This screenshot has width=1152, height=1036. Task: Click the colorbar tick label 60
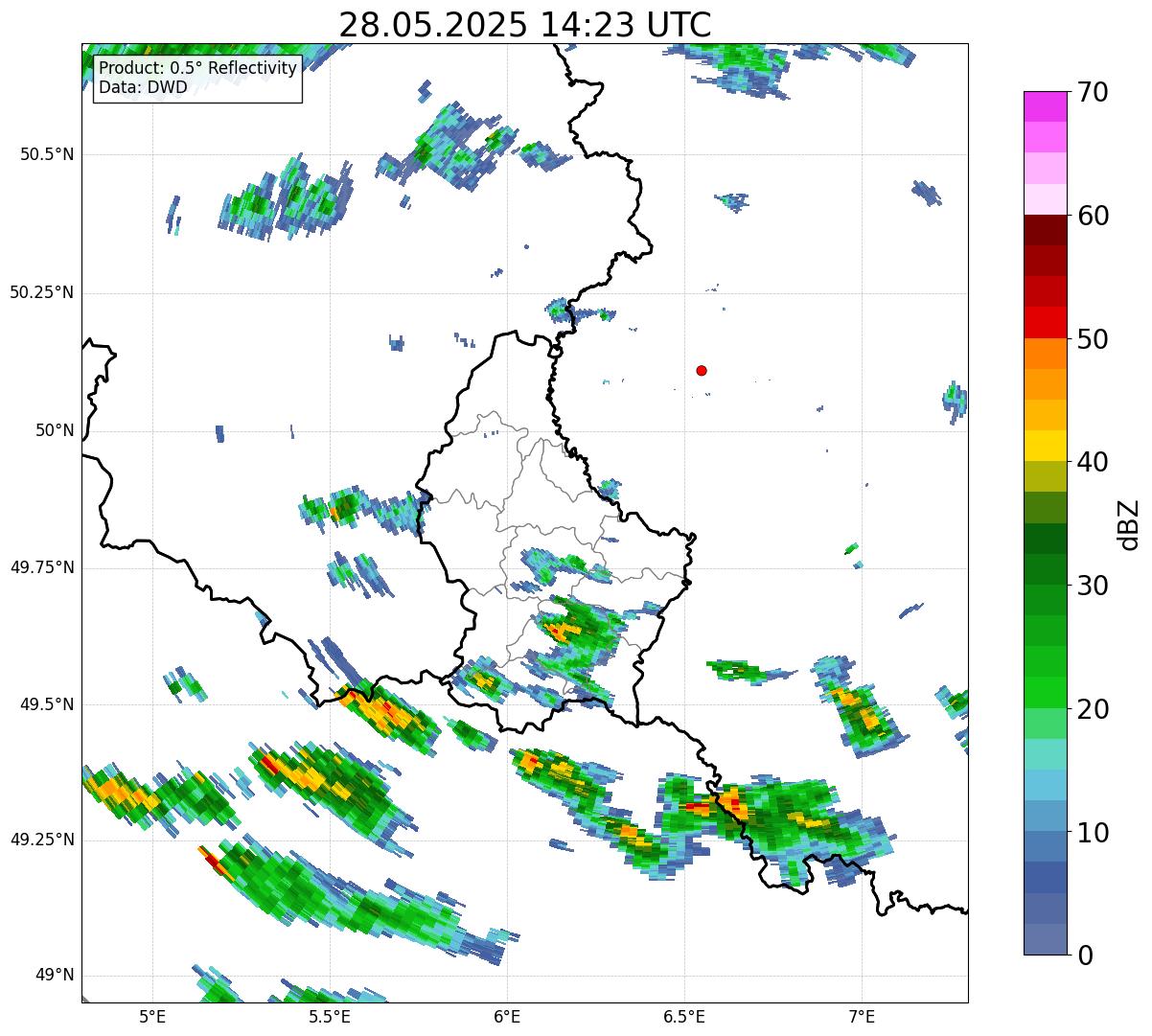(1093, 216)
